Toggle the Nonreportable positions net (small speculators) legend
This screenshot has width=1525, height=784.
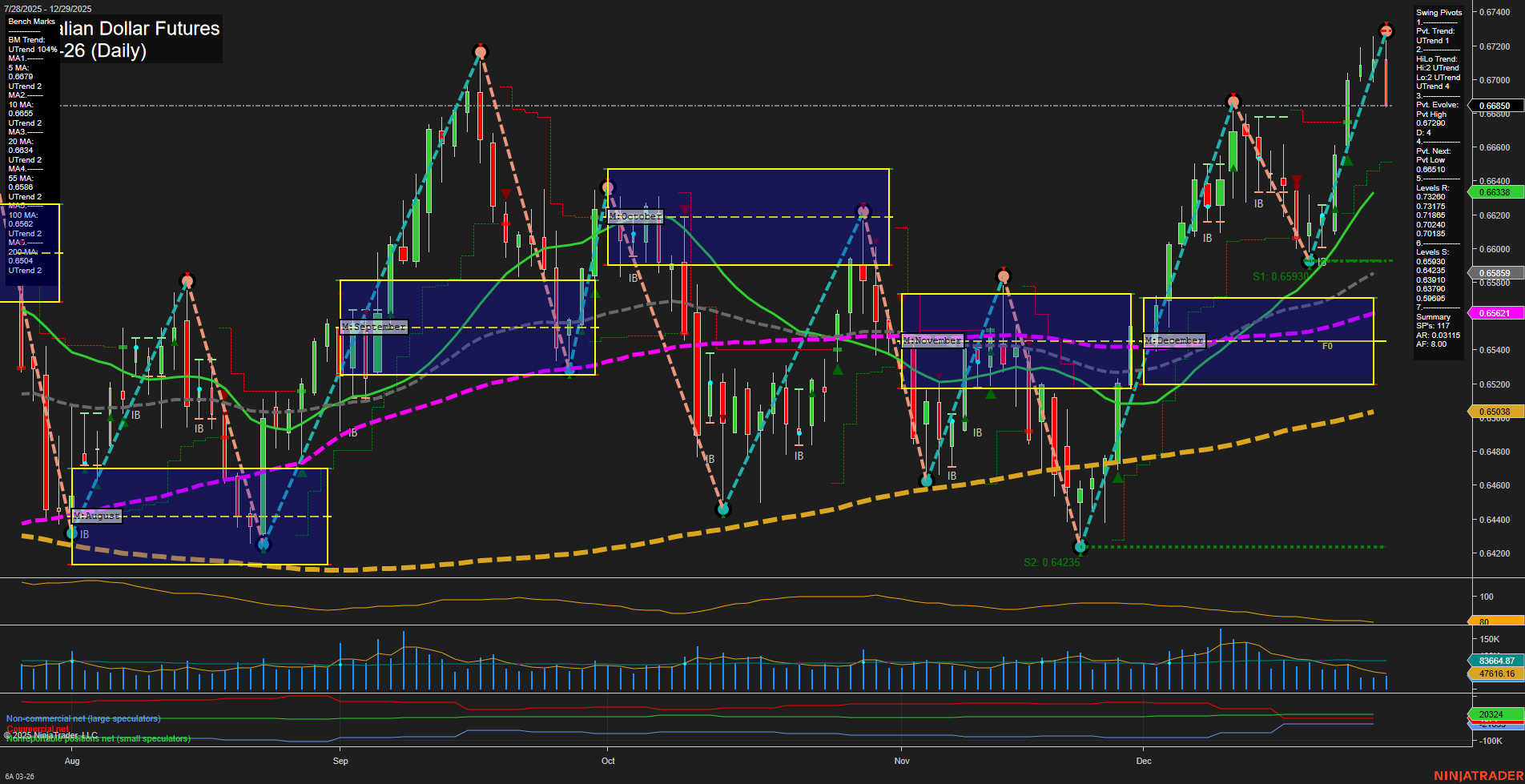(98, 738)
